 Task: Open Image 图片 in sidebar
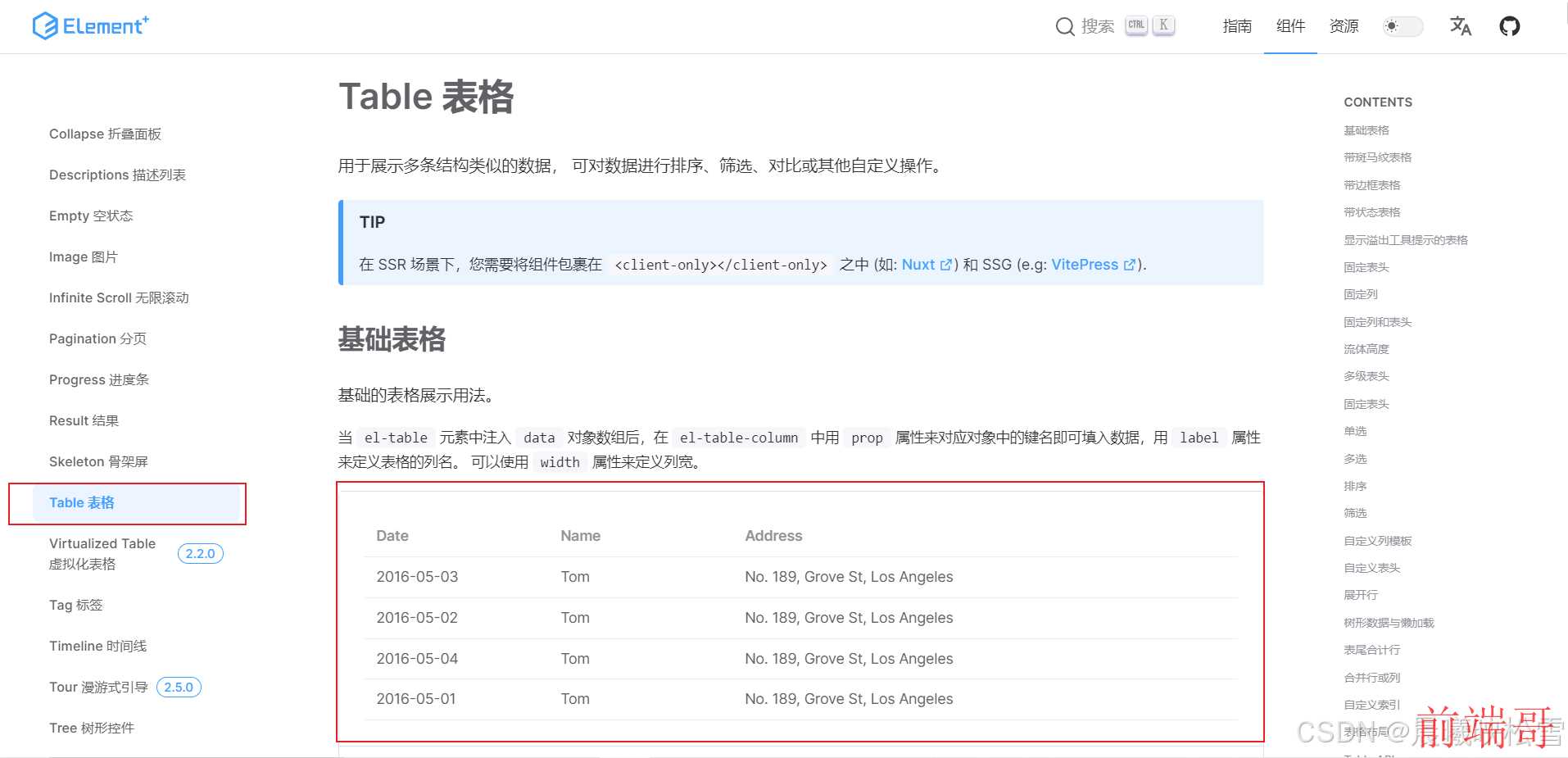(84, 256)
